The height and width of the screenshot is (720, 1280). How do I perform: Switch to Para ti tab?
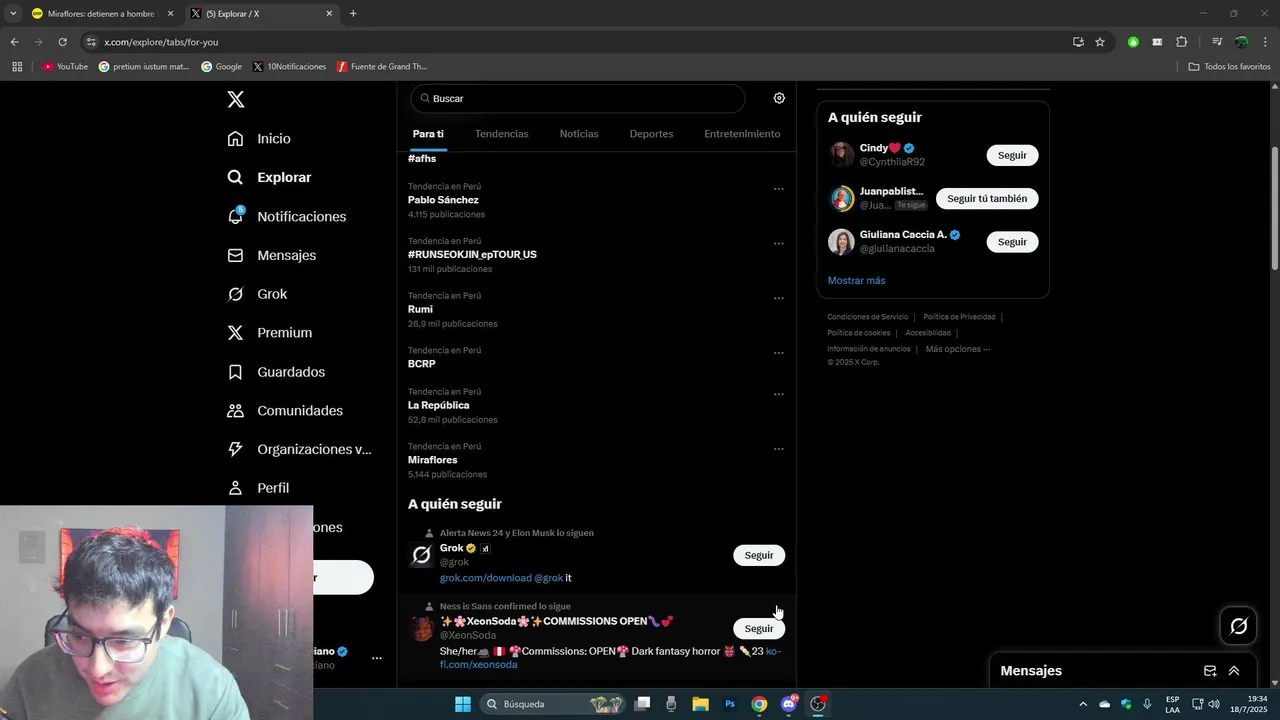(428, 134)
